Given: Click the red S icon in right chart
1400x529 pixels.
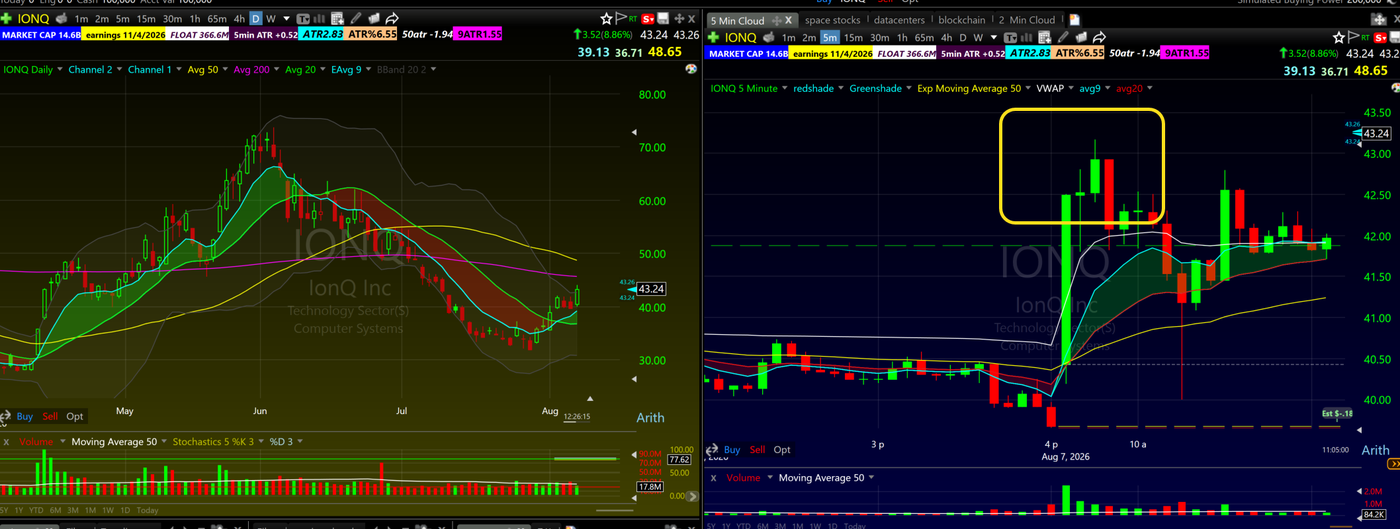Looking at the screenshot, I should [1380, 38].
